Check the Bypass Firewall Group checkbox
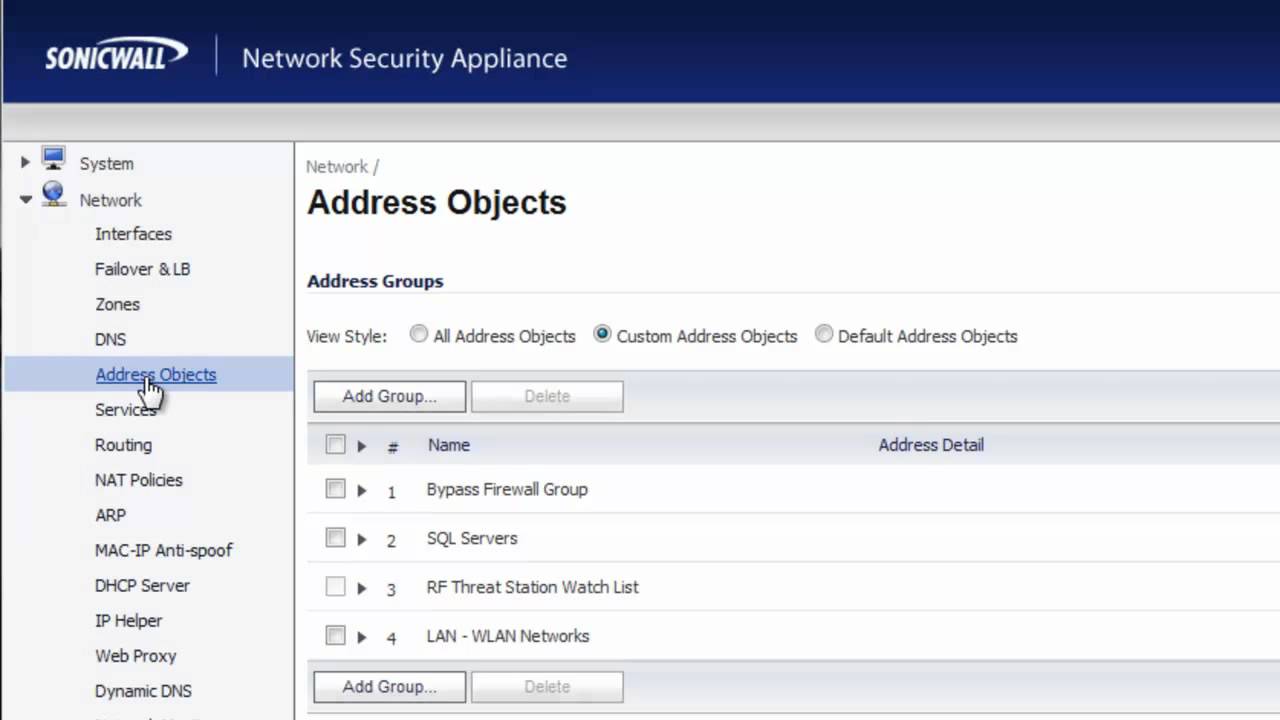 (x=335, y=489)
